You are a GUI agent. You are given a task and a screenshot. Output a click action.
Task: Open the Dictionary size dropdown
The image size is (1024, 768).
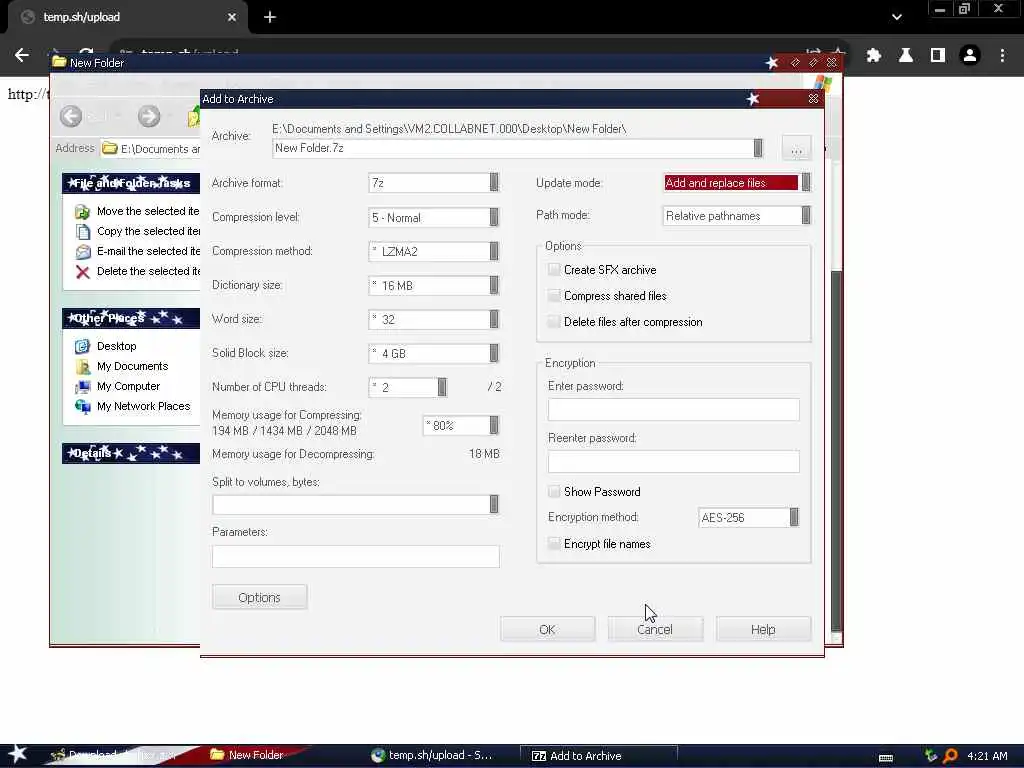click(494, 285)
